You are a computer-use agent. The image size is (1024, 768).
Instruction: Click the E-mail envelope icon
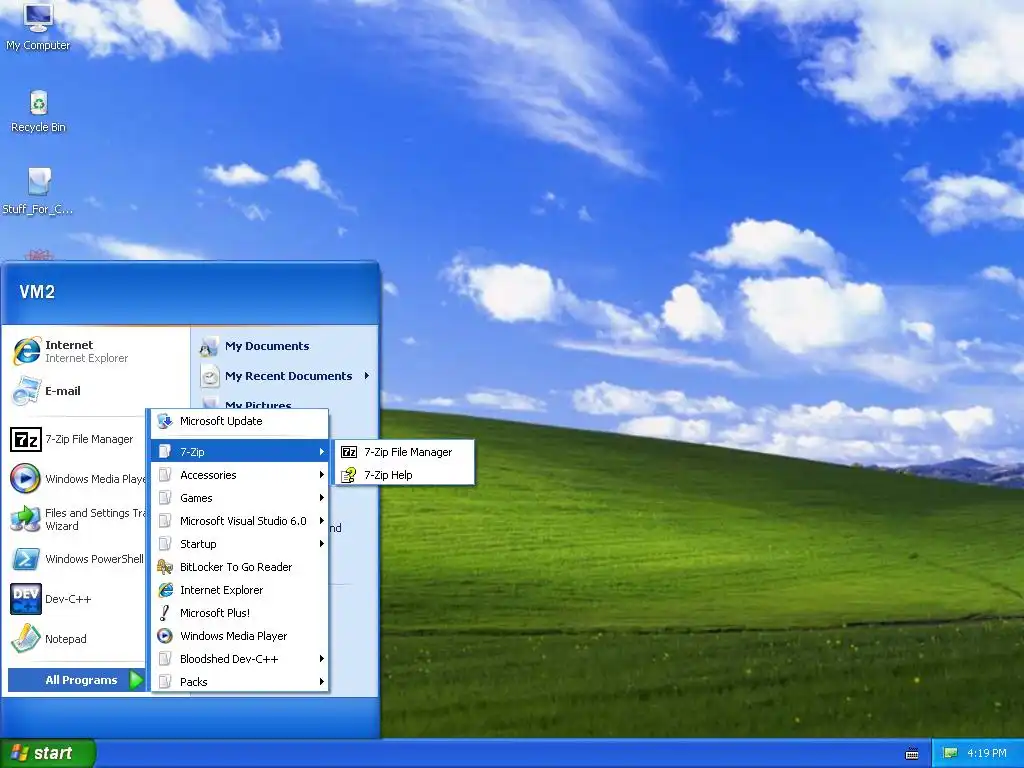27,391
